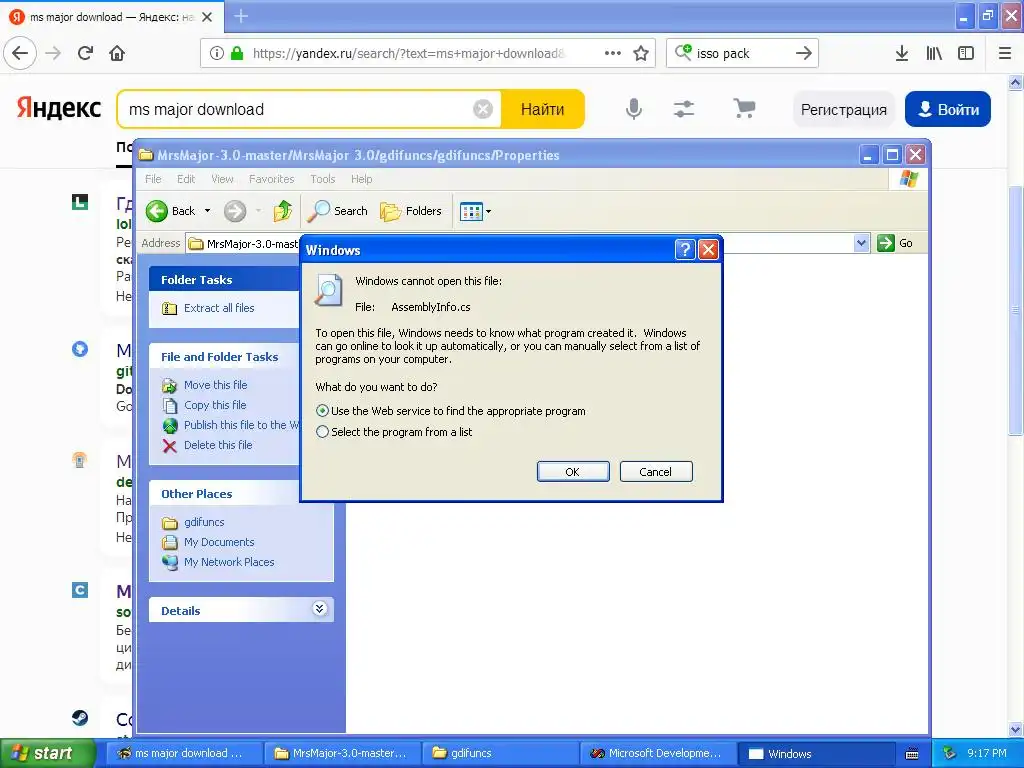Start Yandex voice search microphone
This screenshot has height=768, width=1024.
coord(633,108)
